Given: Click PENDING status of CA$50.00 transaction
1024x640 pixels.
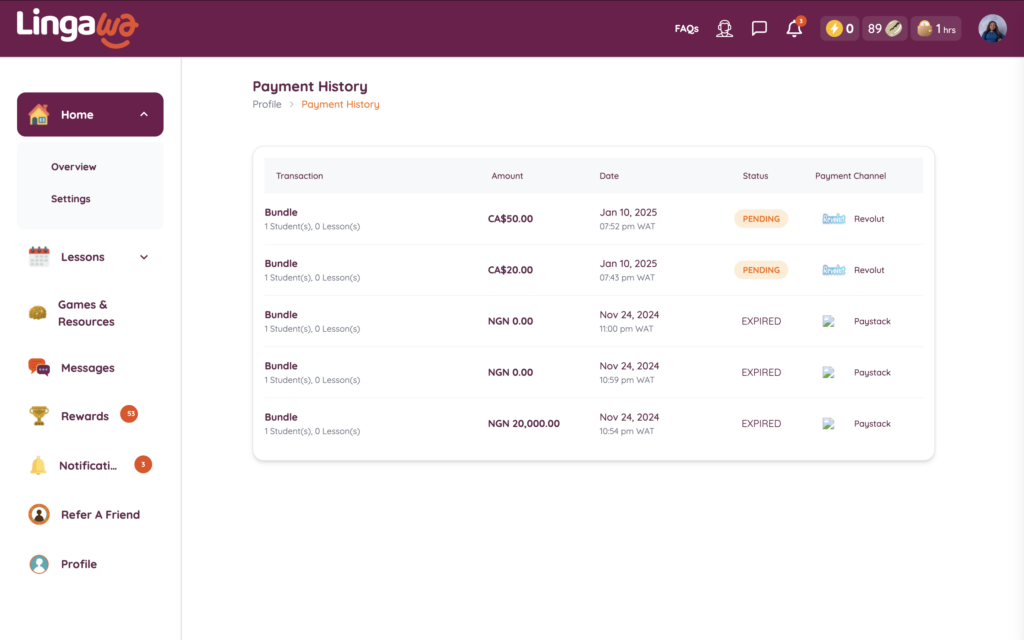Looking at the screenshot, I should (x=761, y=219).
